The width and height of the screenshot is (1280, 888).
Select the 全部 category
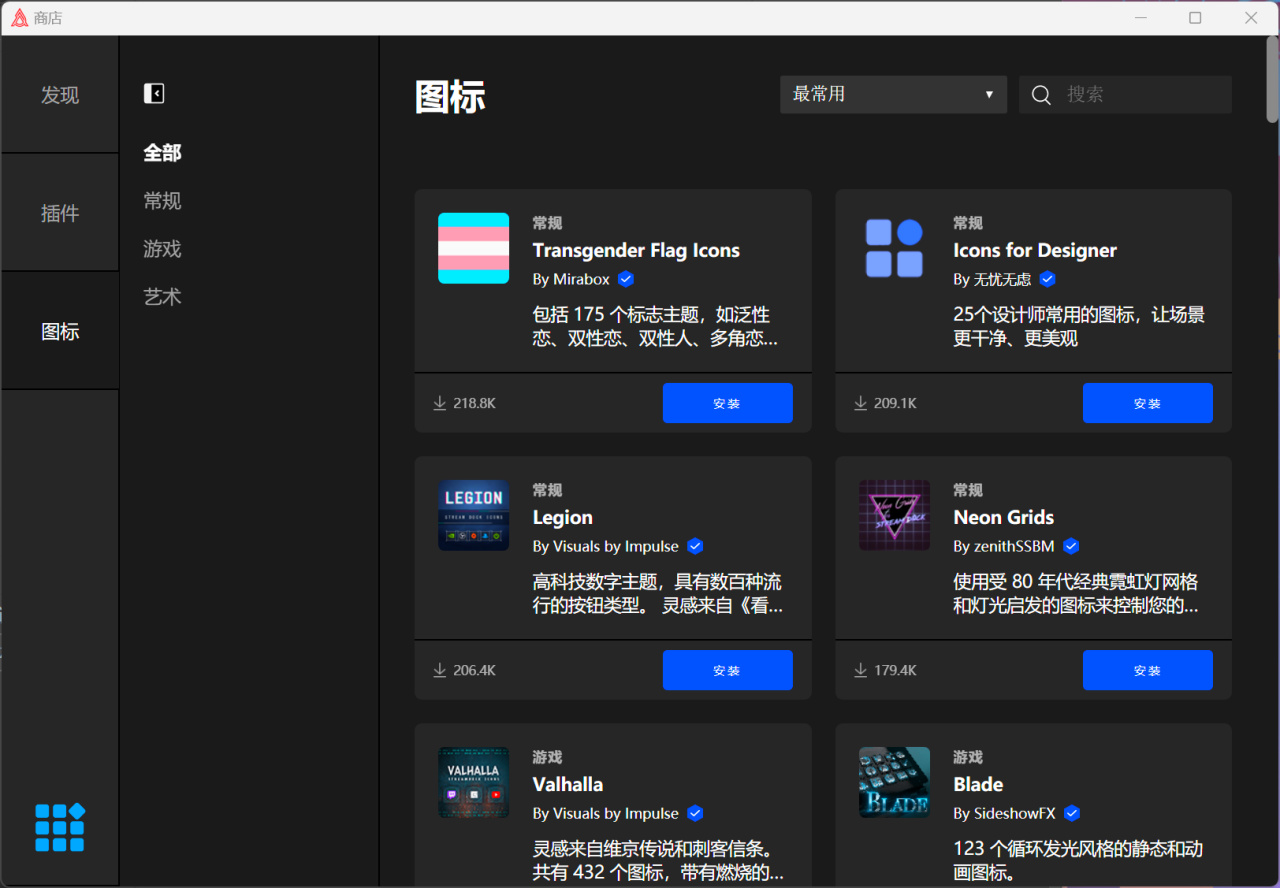coord(162,153)
